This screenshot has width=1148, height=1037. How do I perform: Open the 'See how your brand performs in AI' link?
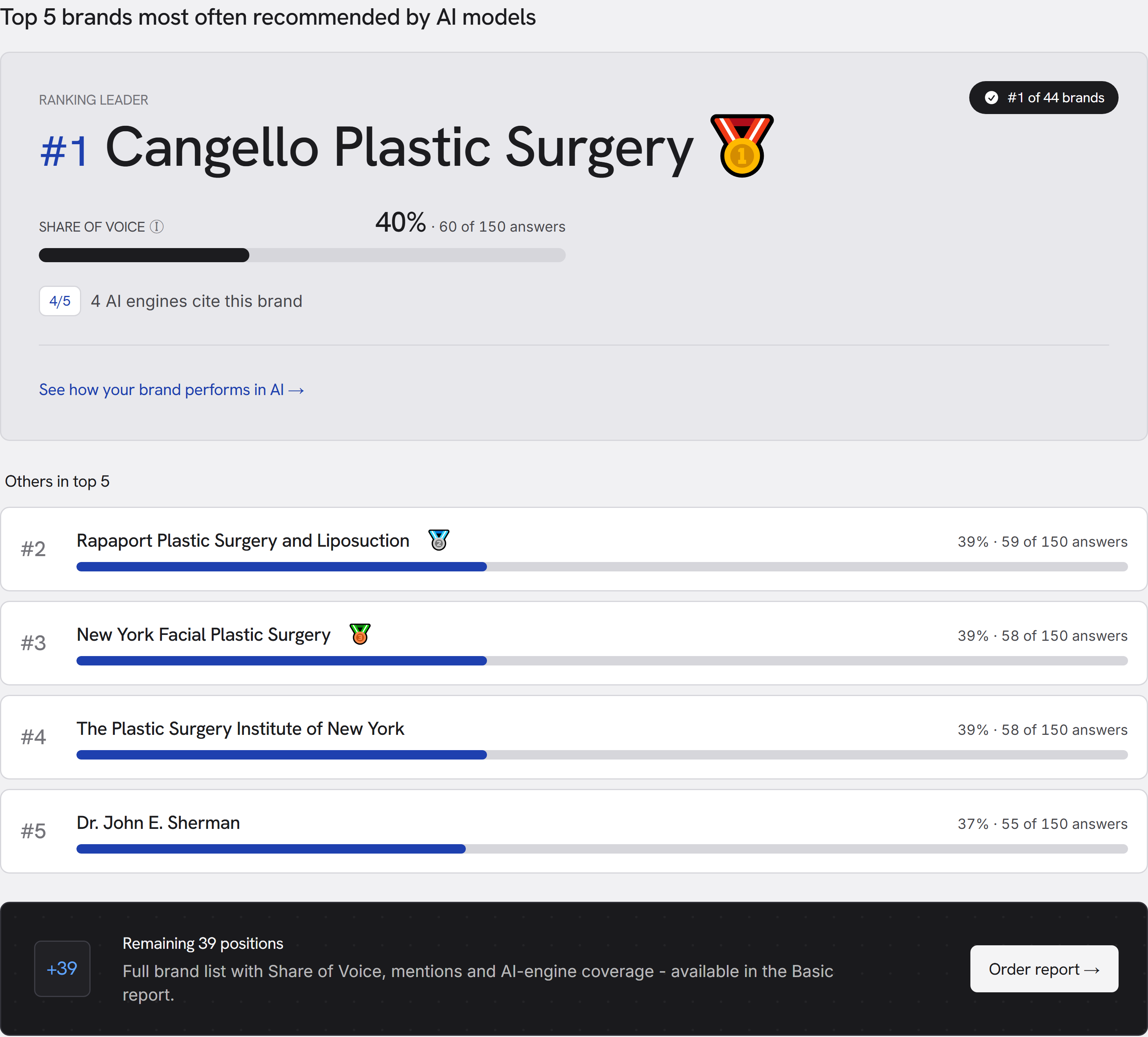(171, 390)
